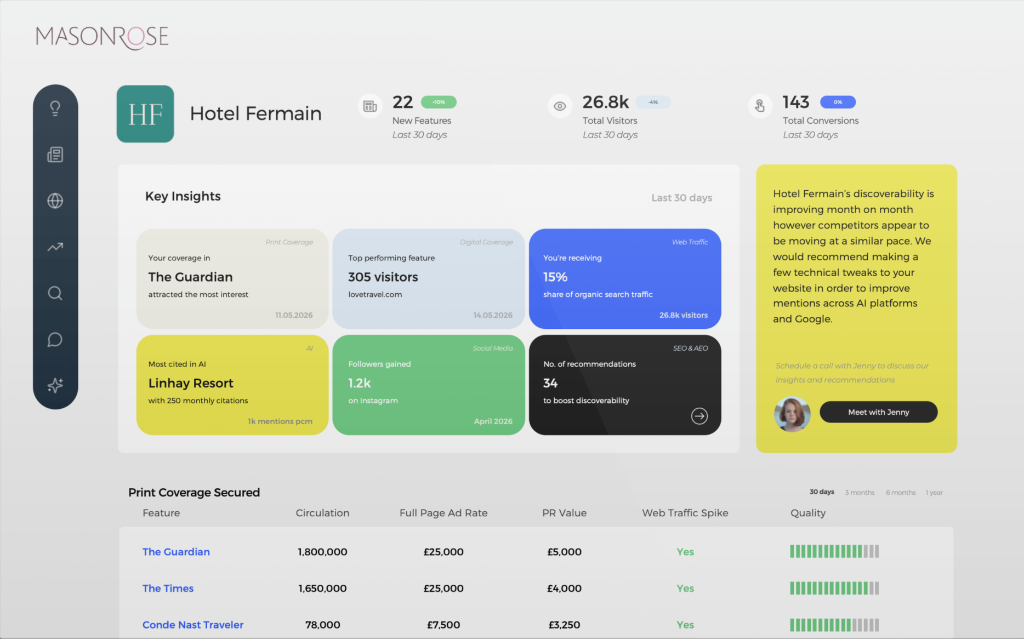Click the -4% Total Visitors badge
The image size is (1024, 639).
click(x=653, y=102)
